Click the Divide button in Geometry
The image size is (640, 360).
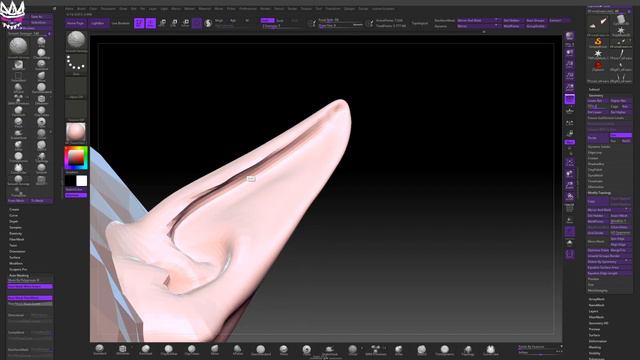[598, 138]
